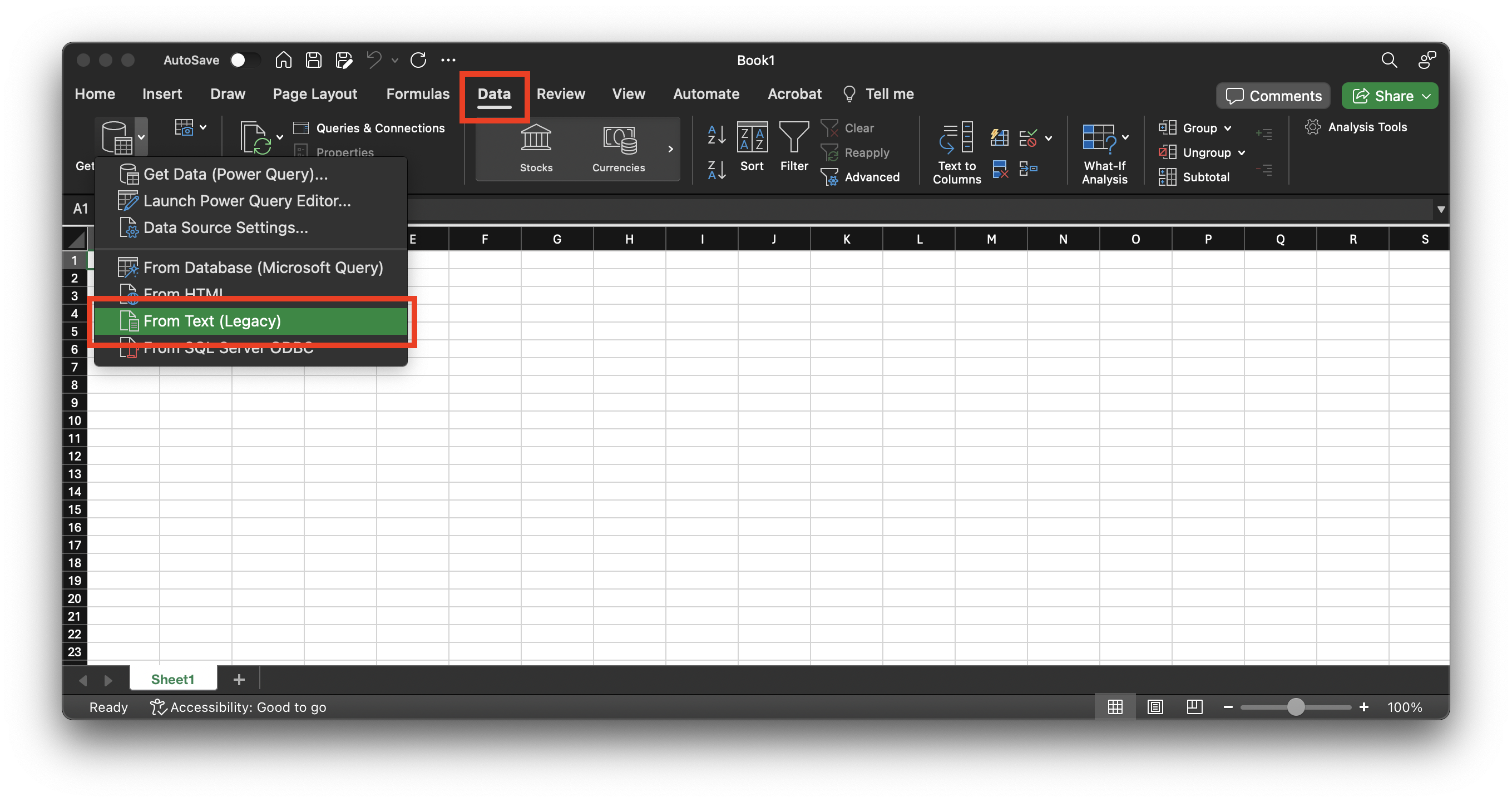Viewport: 1512px width, 802px height.
Task: Toggle the AutoSave switch
Action: coord(244,60)
